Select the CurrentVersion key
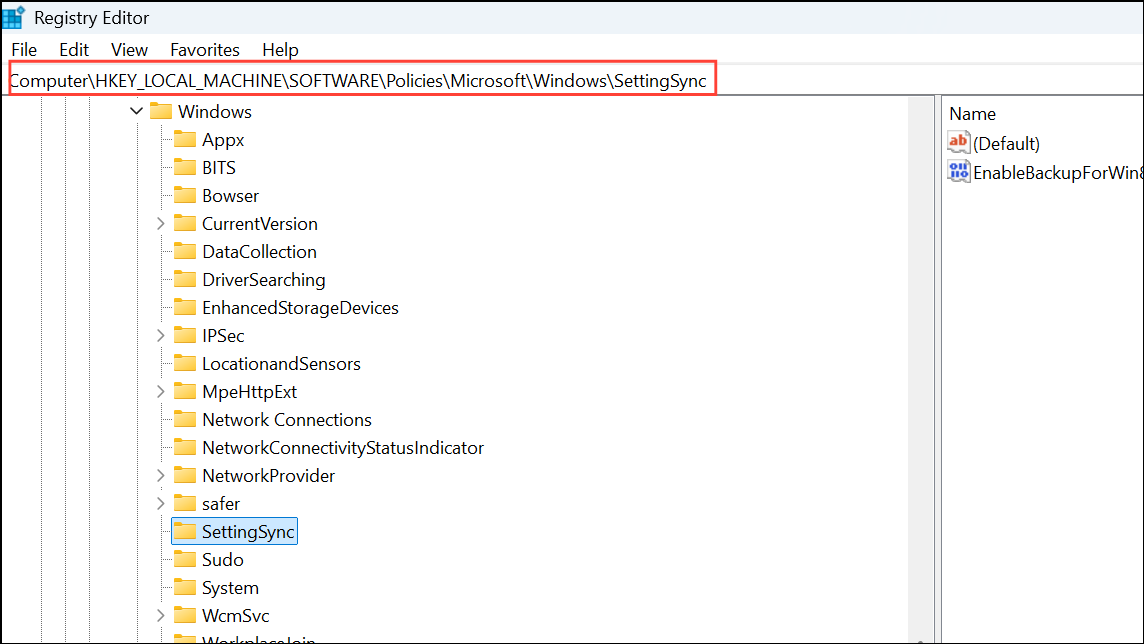Image resolution: width=1144 pixels, height=644 pixels. (x=260, y=224)
